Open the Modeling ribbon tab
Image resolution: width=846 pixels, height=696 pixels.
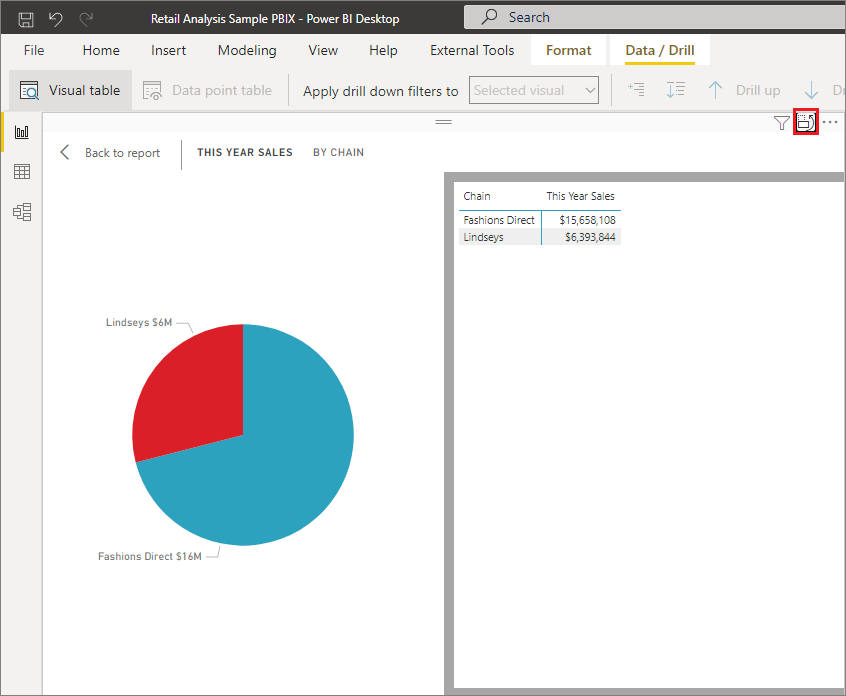point(246,50)
